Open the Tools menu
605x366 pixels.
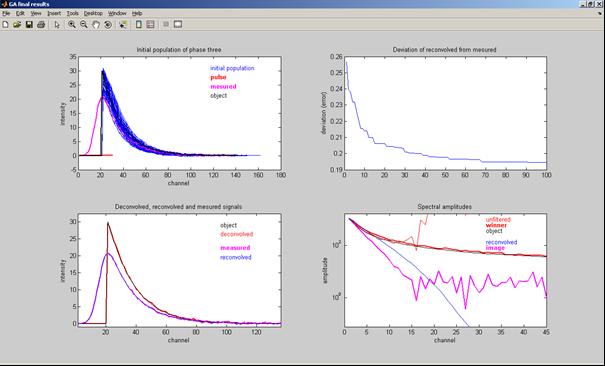tap(73, 13)
